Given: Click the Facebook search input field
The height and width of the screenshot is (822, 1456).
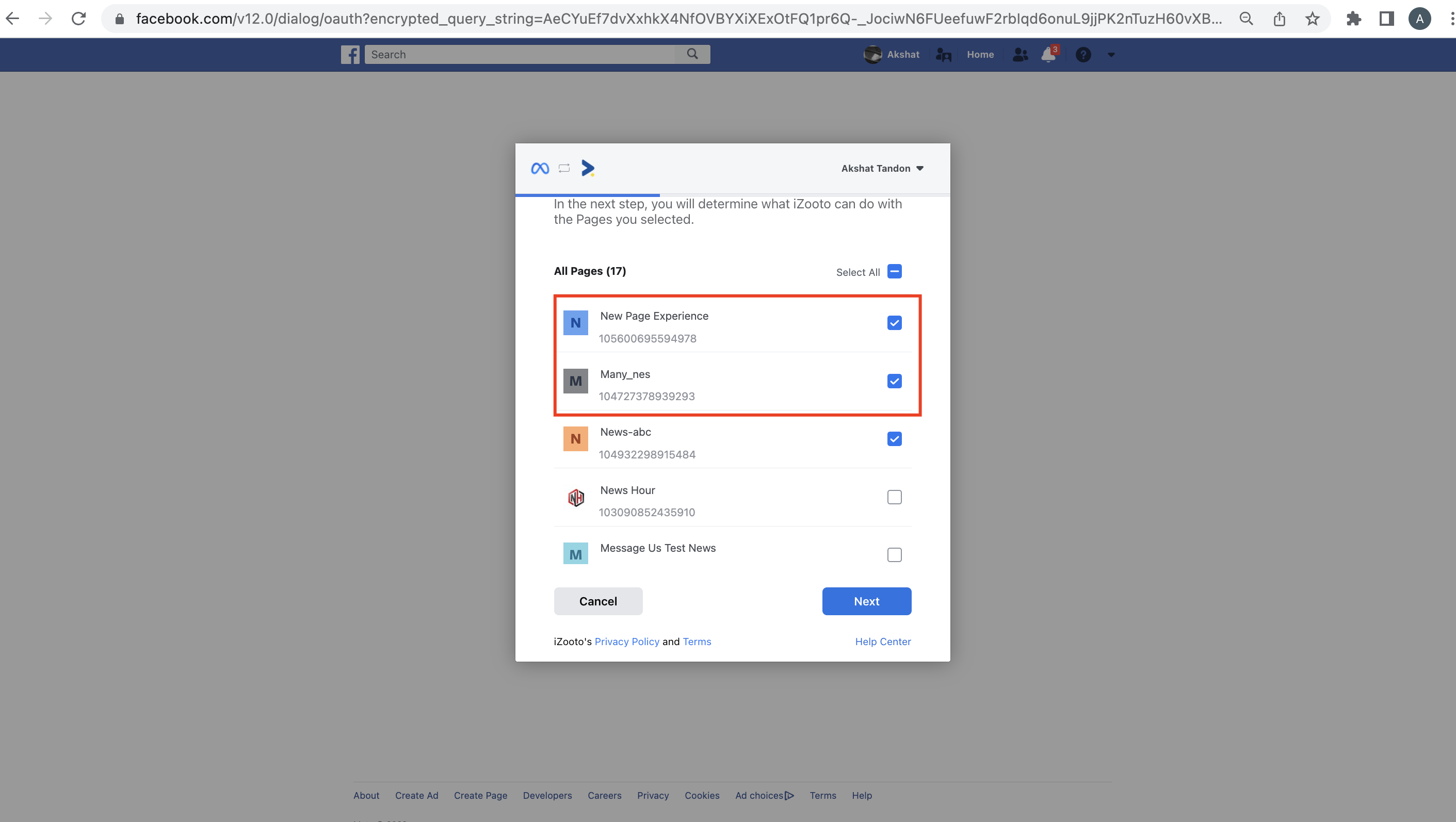Looking at the screenshot, I should point(520,54).
